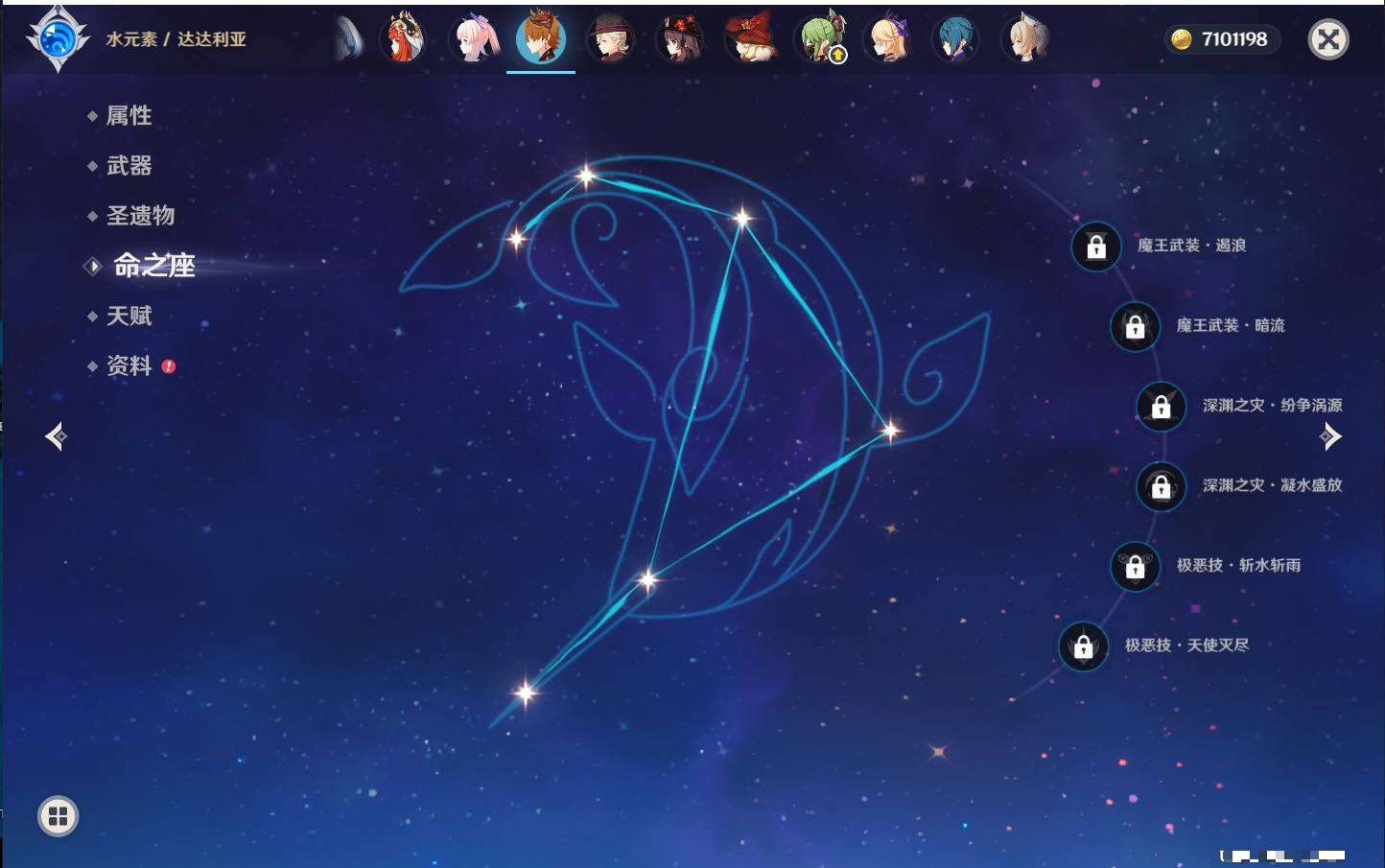This screenshot has height=868, width=1385.
Task: Select the Hu Tao avatar with flower hat
Action: click(x=680, y=39)
